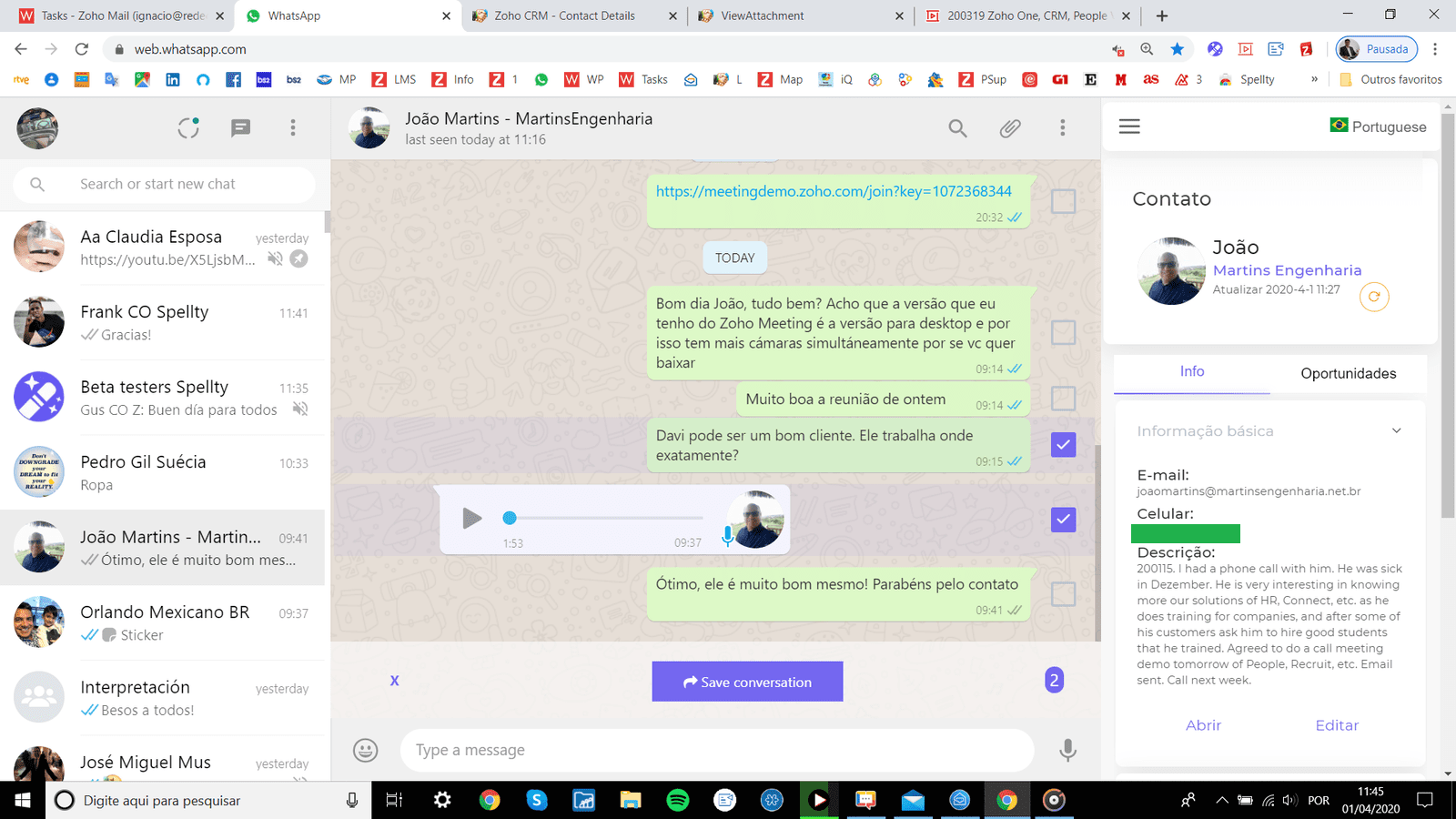The width and height of the screenshot is (1456, 819).
Task: Search within João Martins conversation
Action: [957, 128]
